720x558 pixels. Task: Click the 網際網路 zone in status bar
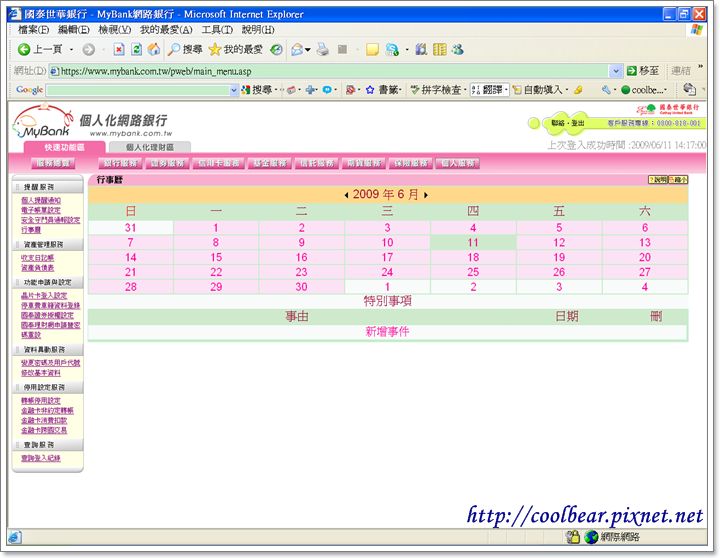613,536
